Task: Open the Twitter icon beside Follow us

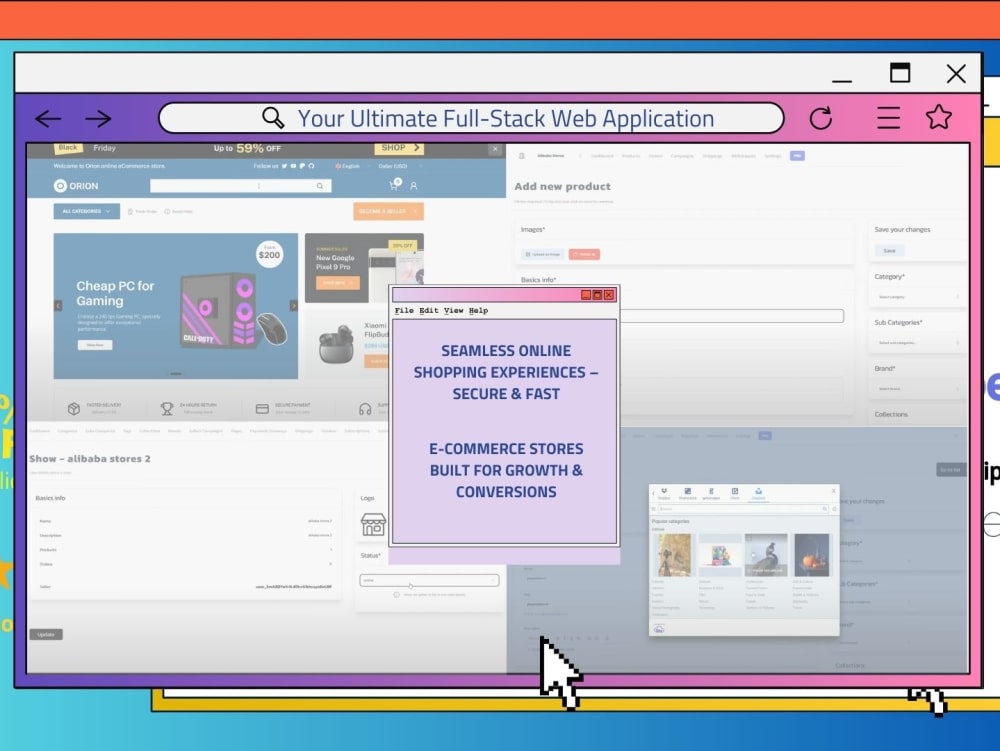Action: [284, 166]
